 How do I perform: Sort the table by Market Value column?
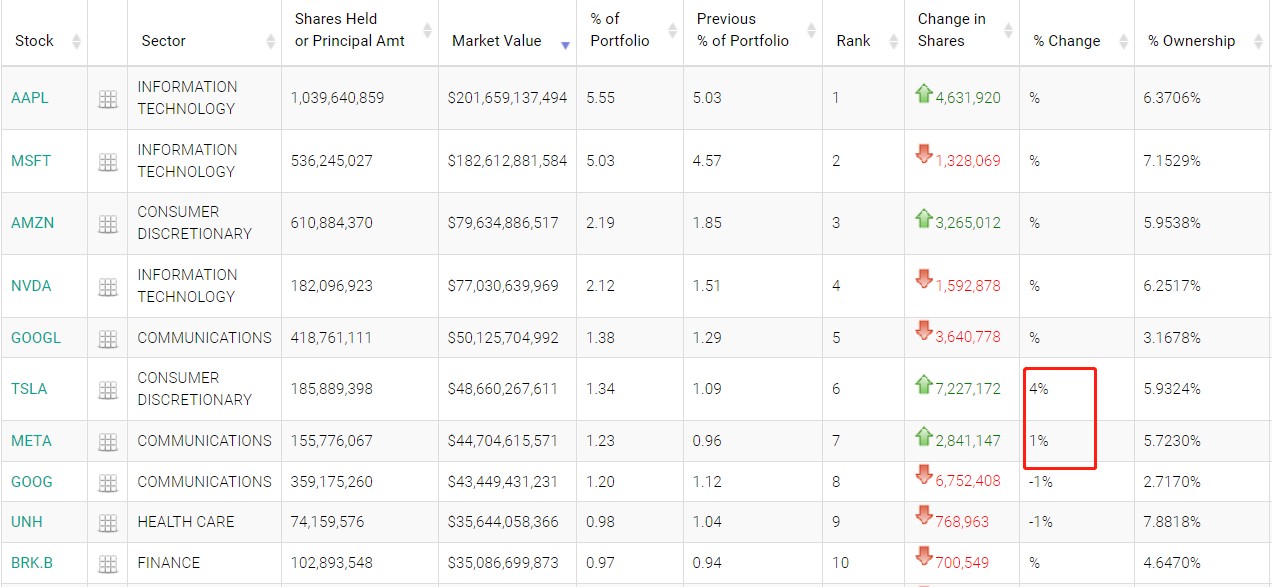pos(497,41)
